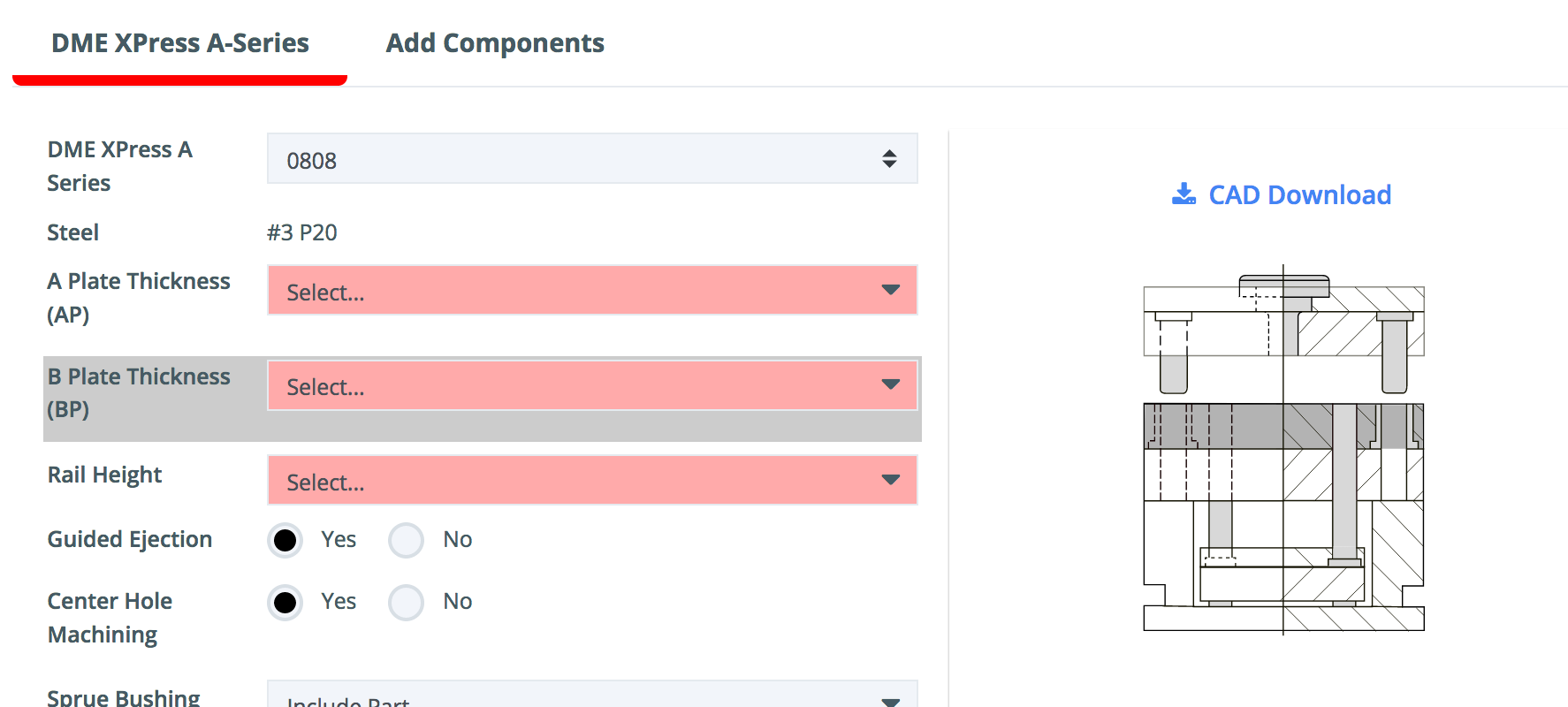Click the B Plate Thickness (BP) label
The width and height of the screenshot is (1568, 707).
(x=139, y=393)
